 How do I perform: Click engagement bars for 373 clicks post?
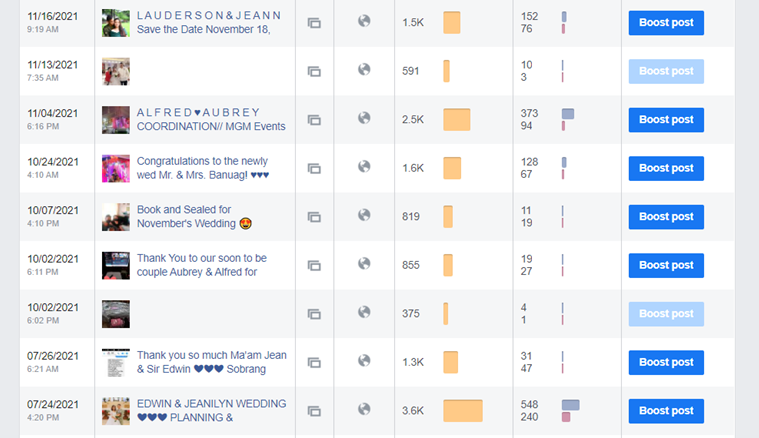click(567, 119)
